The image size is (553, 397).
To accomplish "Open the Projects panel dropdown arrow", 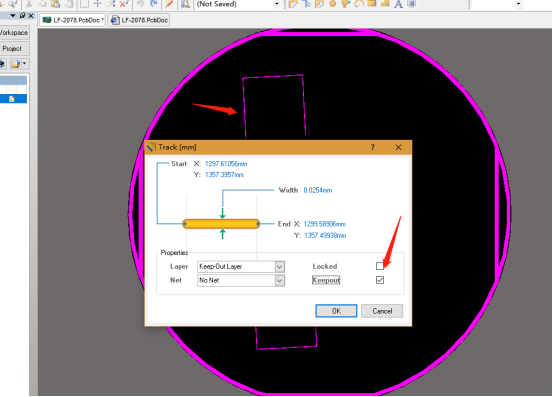I will [x=13, y=16].
